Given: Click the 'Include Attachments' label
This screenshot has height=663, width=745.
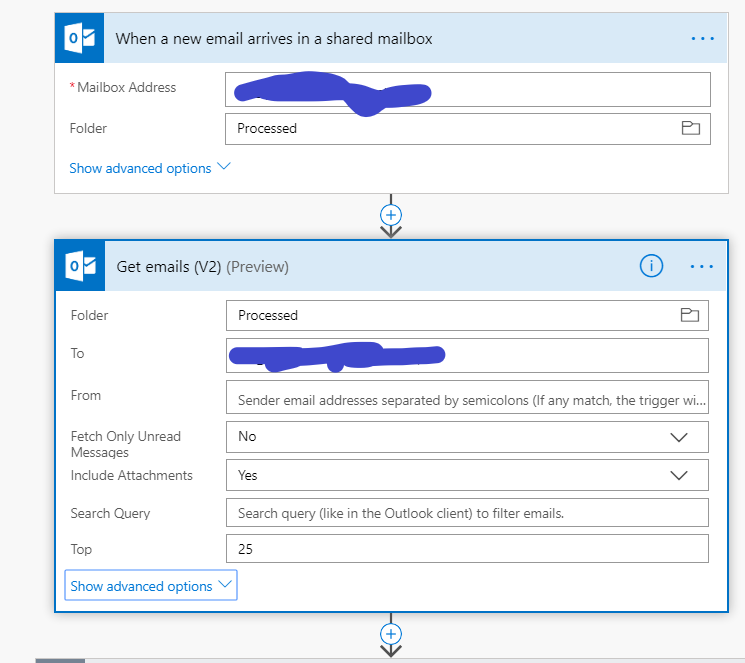Looking at the screenshot, I should coord(132,475).
